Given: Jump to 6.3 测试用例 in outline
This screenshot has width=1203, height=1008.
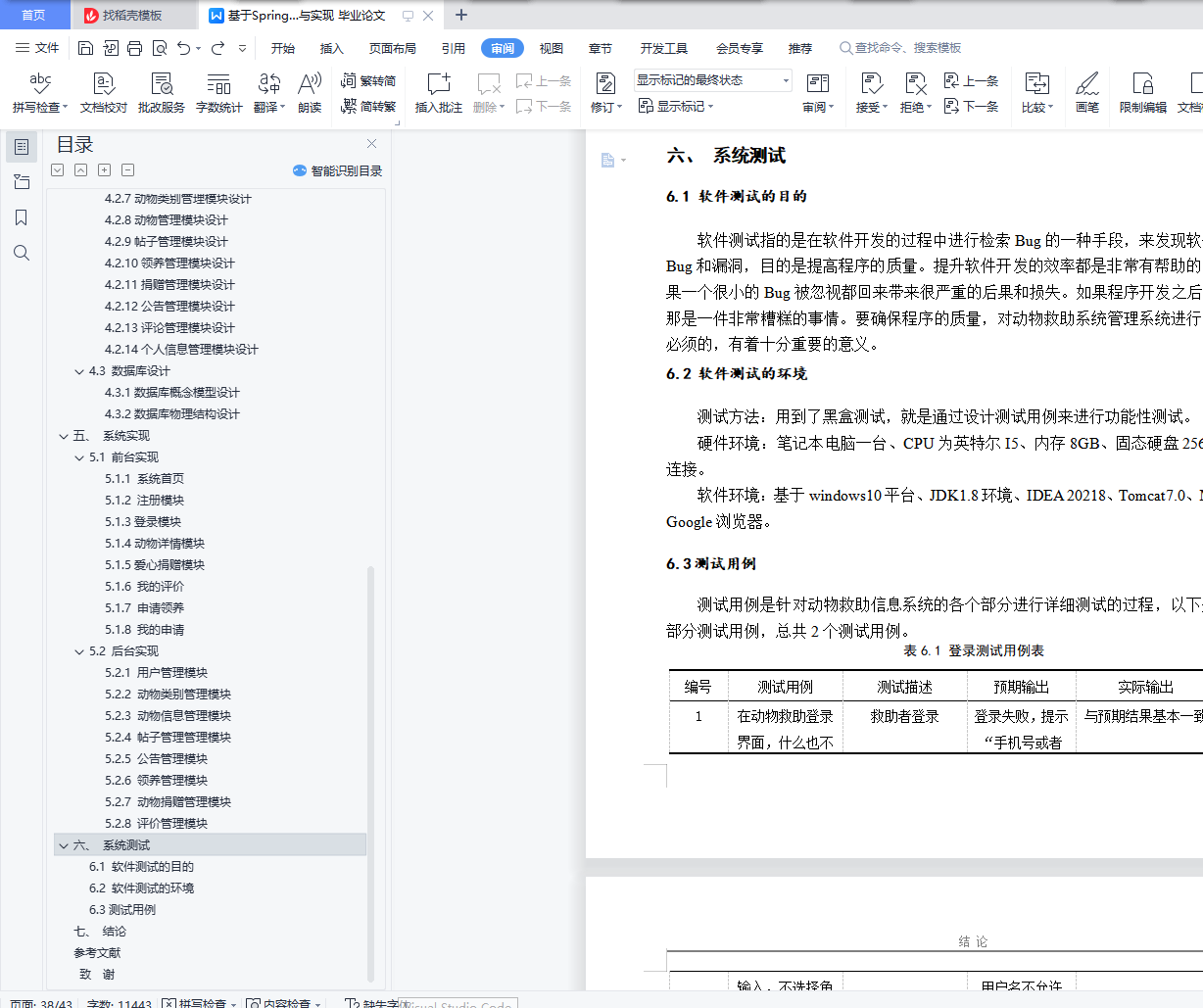Looking at the screenshot, I should [122, 910].
